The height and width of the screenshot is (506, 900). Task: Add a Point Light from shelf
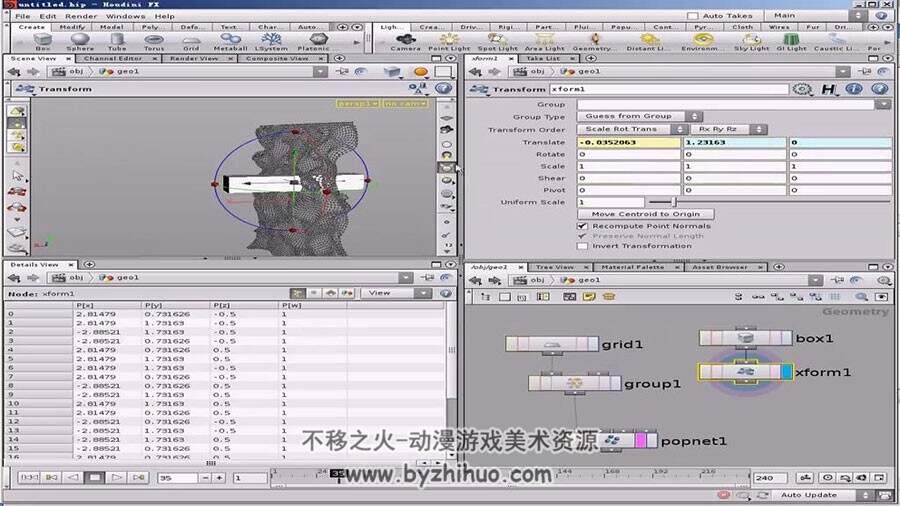point(449,41)
